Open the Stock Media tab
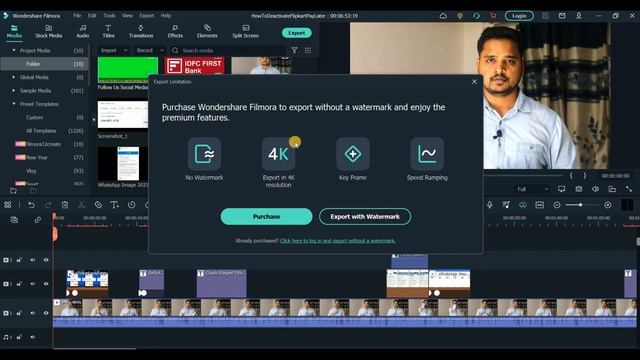 click(48, 31)
